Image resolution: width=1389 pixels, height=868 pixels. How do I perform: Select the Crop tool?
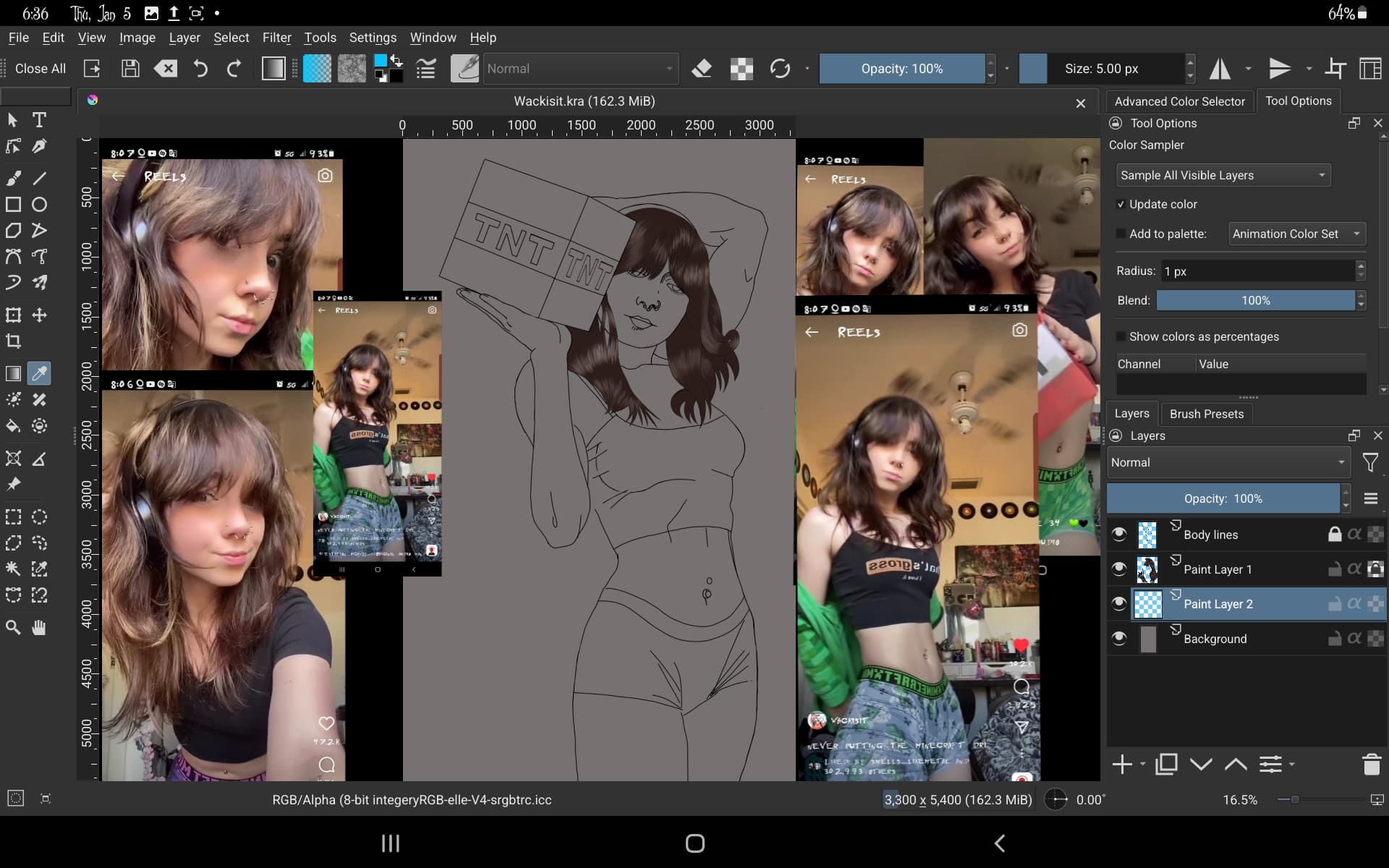[13, 341]
